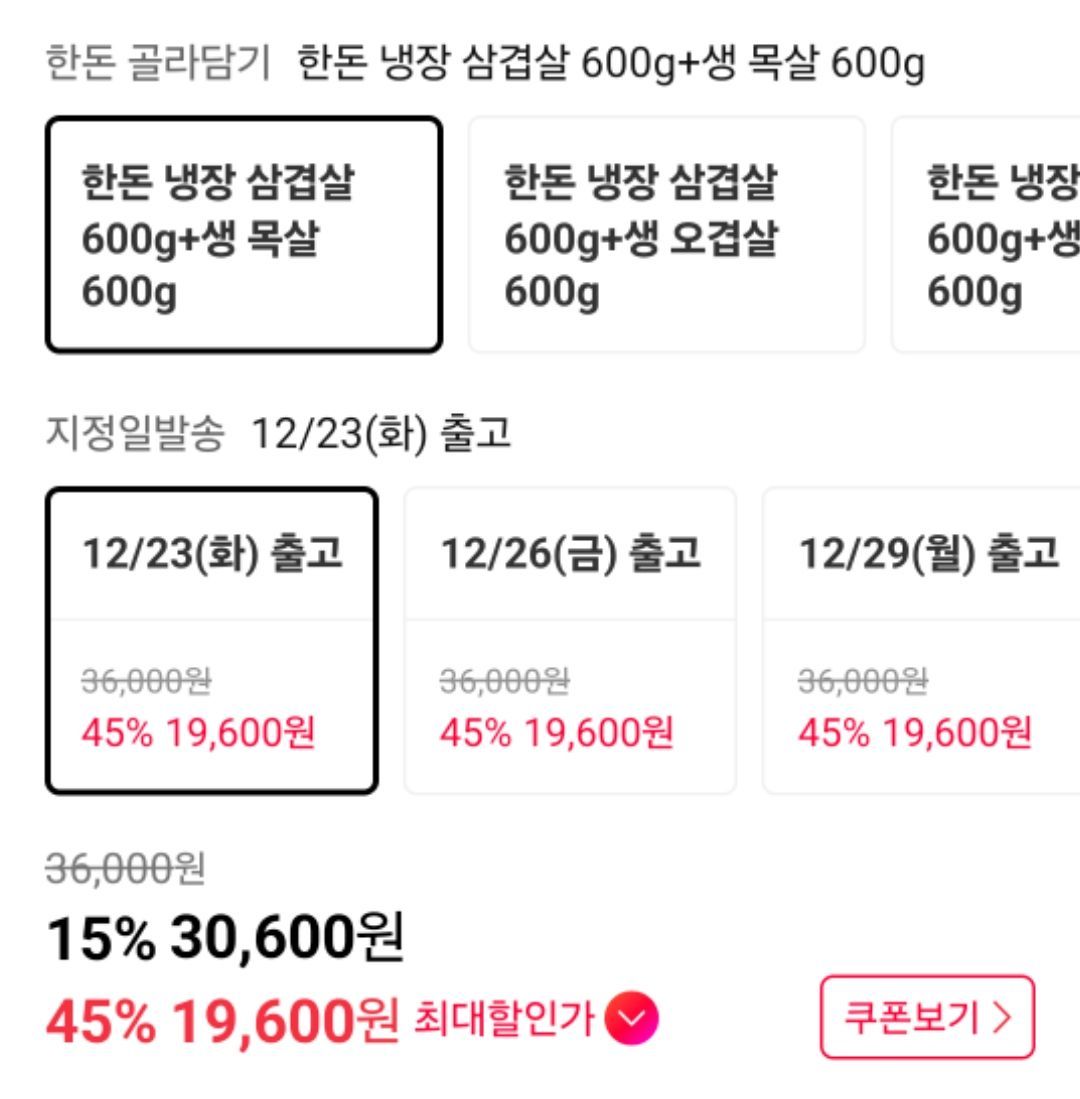Select the 삼겹살 600g+생 오겹살 600g option card
Screen dimensions: 1080x1099
click(x=666, y=235)
